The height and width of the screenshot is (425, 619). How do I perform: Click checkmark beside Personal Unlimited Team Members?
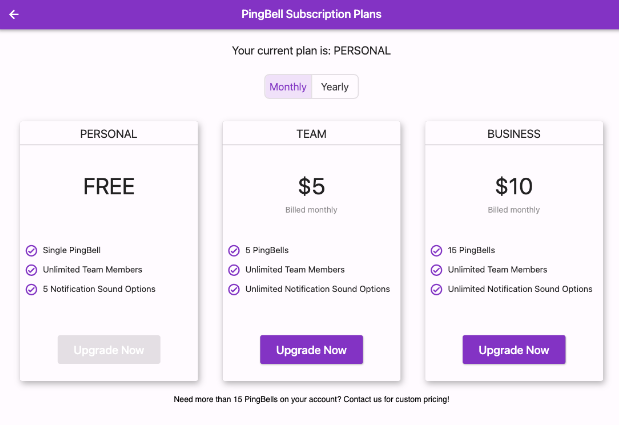tap(32, 270)
